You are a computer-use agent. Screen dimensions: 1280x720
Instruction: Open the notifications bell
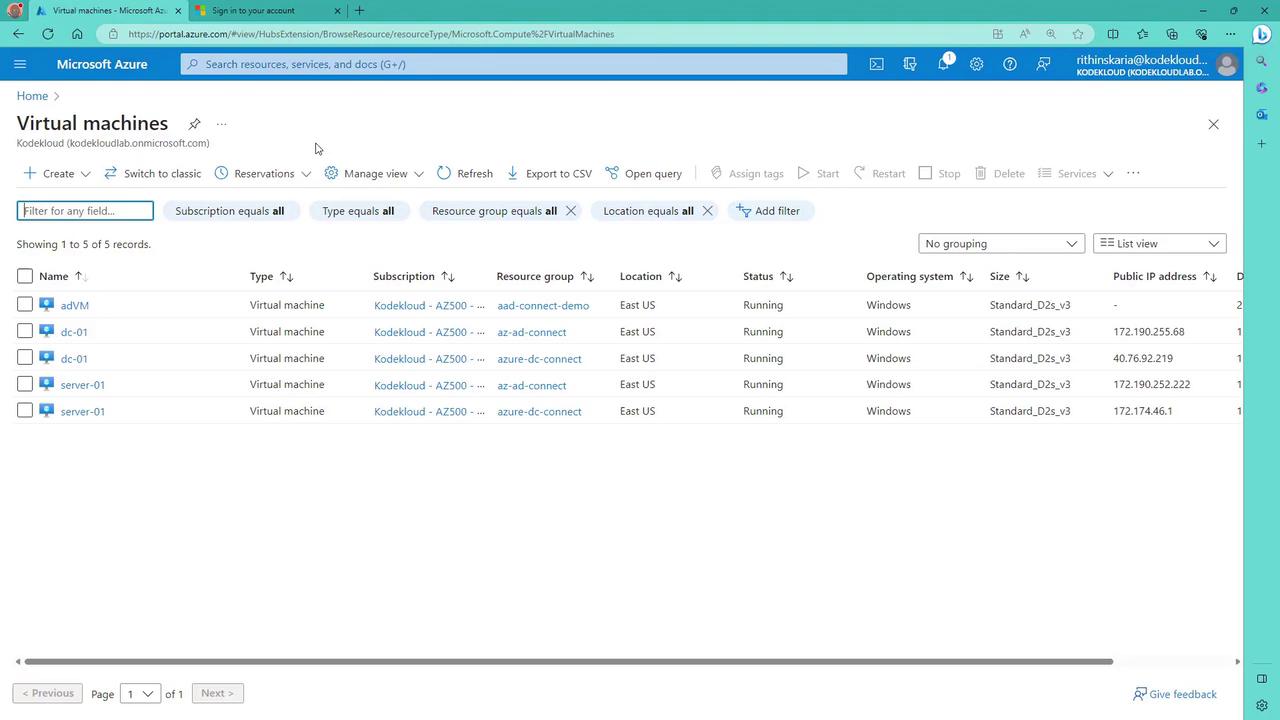[943, 64]
